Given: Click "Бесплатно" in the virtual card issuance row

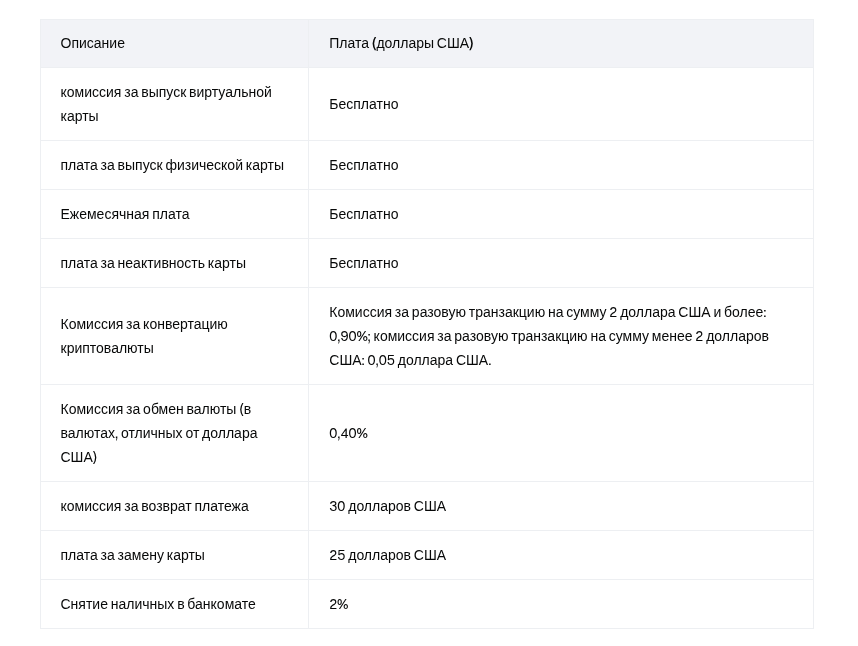Looking at the screenshot, I should click(x=364, y=104).
